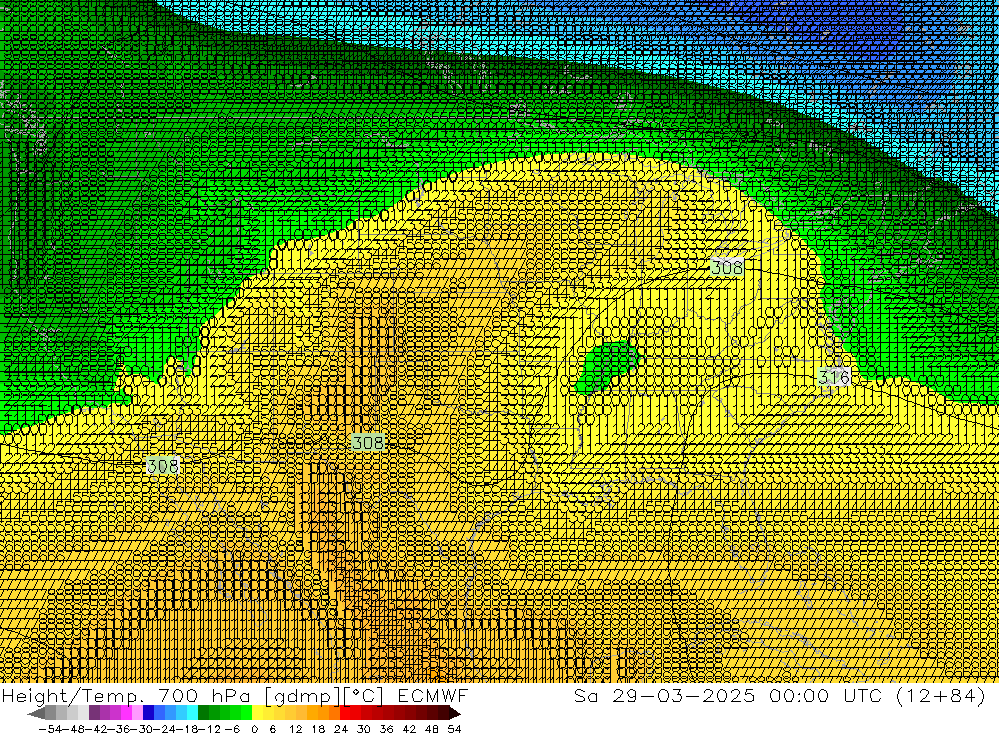Click the legend value -30
This screenshot has width=1000, height=733.
(143, 729)
